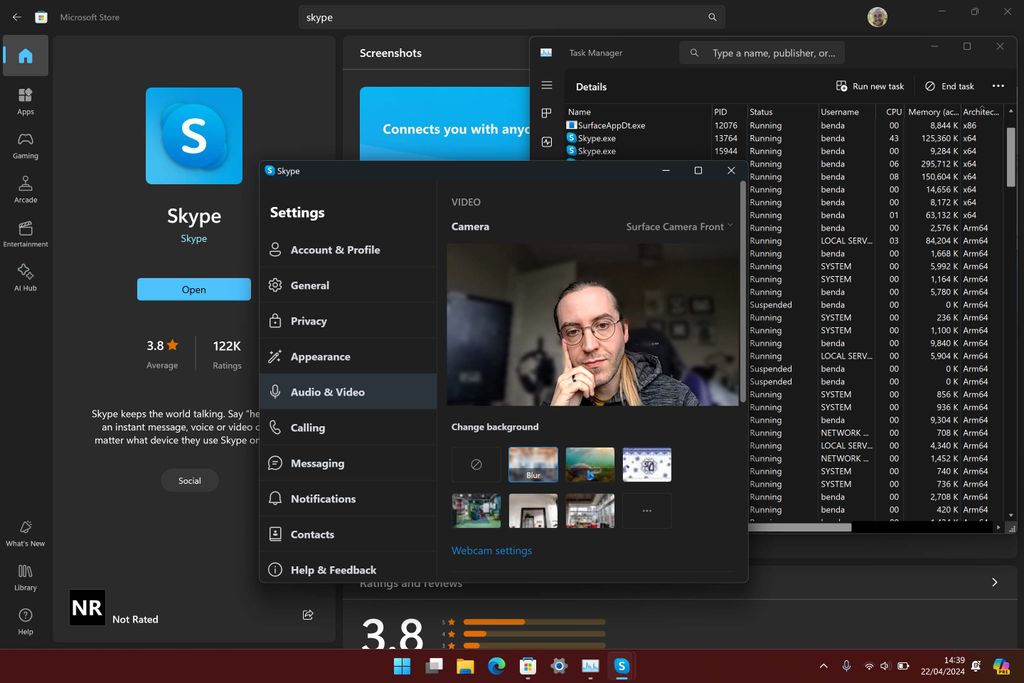Click the Skype icon on the taskbar
Image resolution: width=1024 pixels, height=683 pixels.
(620, 664)
